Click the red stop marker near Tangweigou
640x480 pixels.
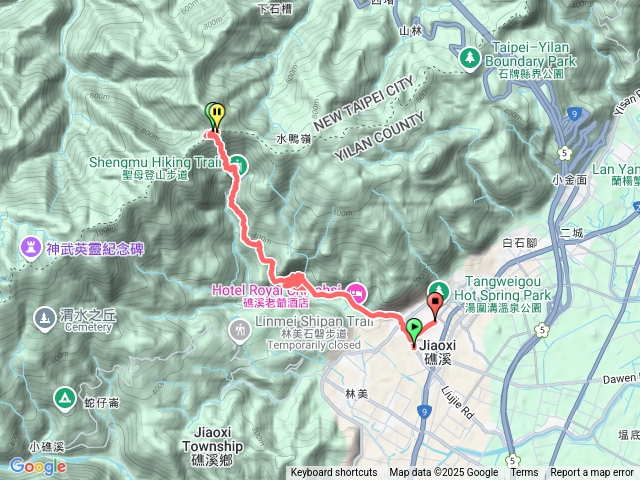435,302
